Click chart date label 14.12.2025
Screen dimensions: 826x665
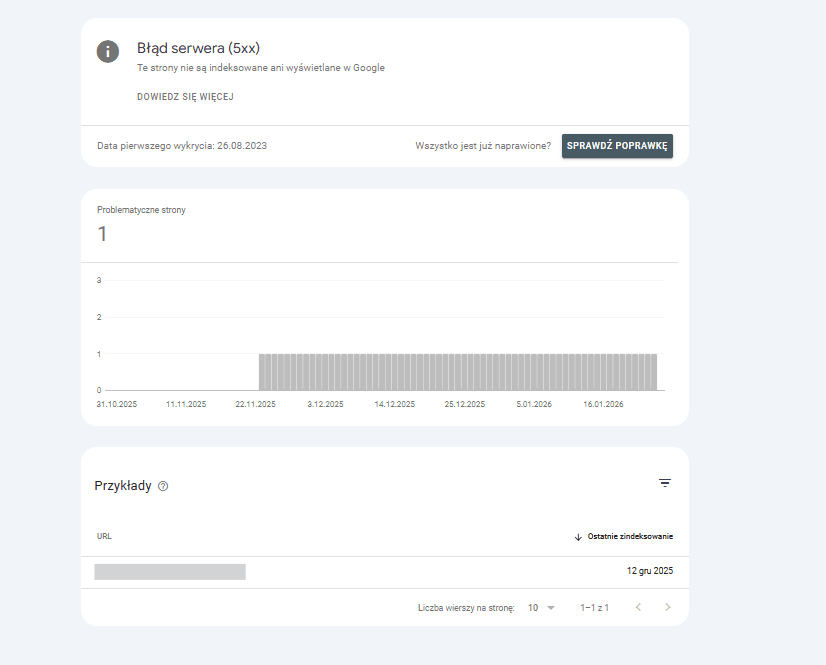[x=395, y=404]
